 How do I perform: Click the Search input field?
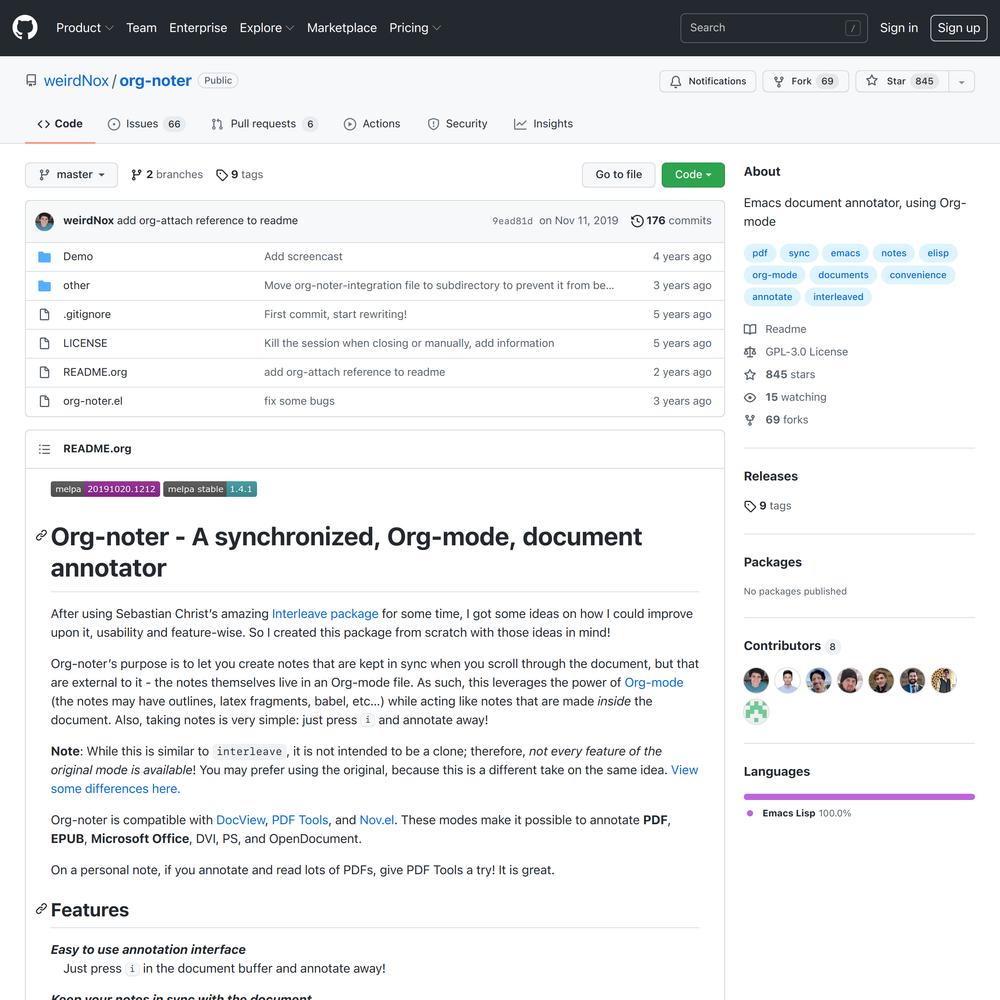tap(774, 28)
